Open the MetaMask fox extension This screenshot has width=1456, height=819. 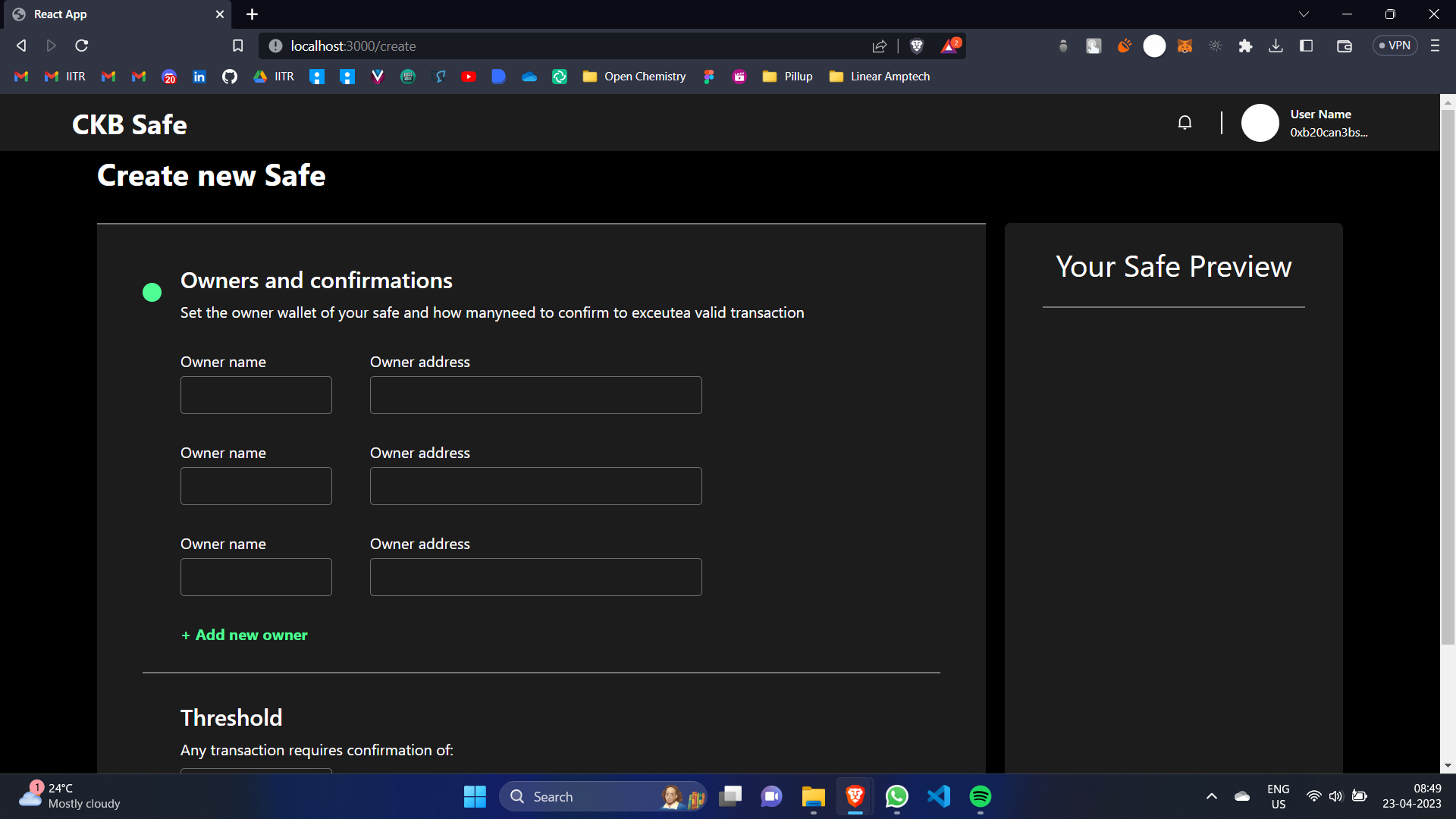pos(1185,46)
